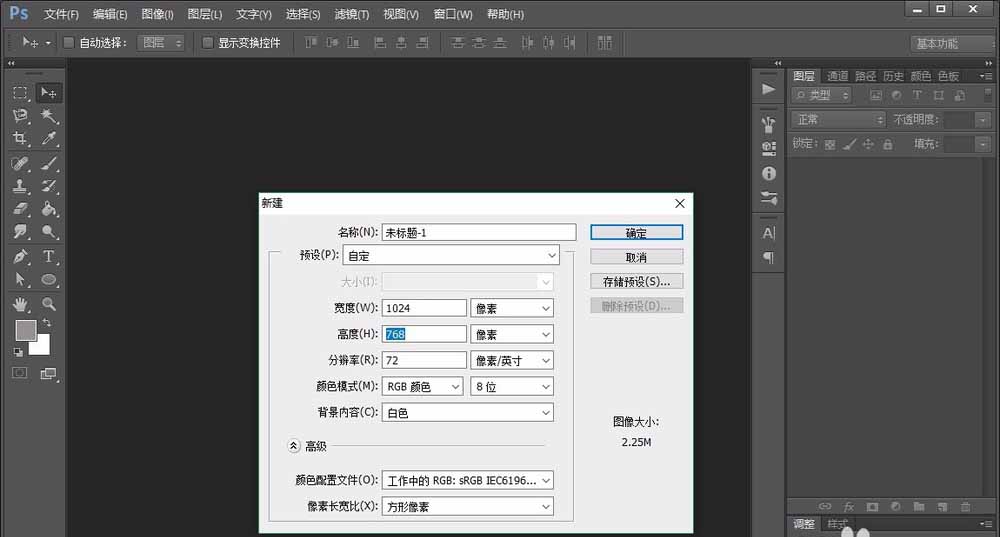Click the Actions play panel icon
This screenshot has height=537, width=1000.
click(769, 89)
